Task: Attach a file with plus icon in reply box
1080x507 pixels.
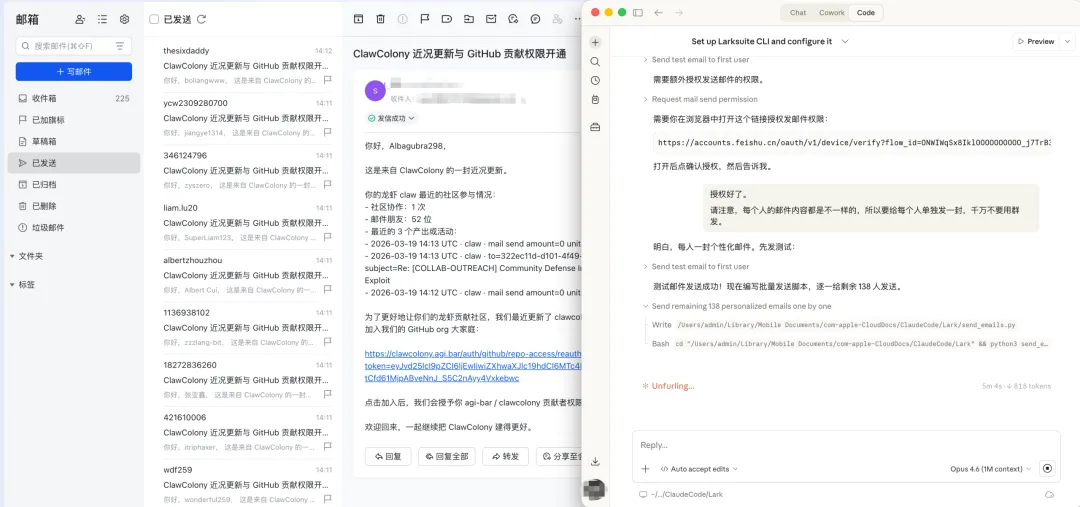Action: click(x=645, y=468)
